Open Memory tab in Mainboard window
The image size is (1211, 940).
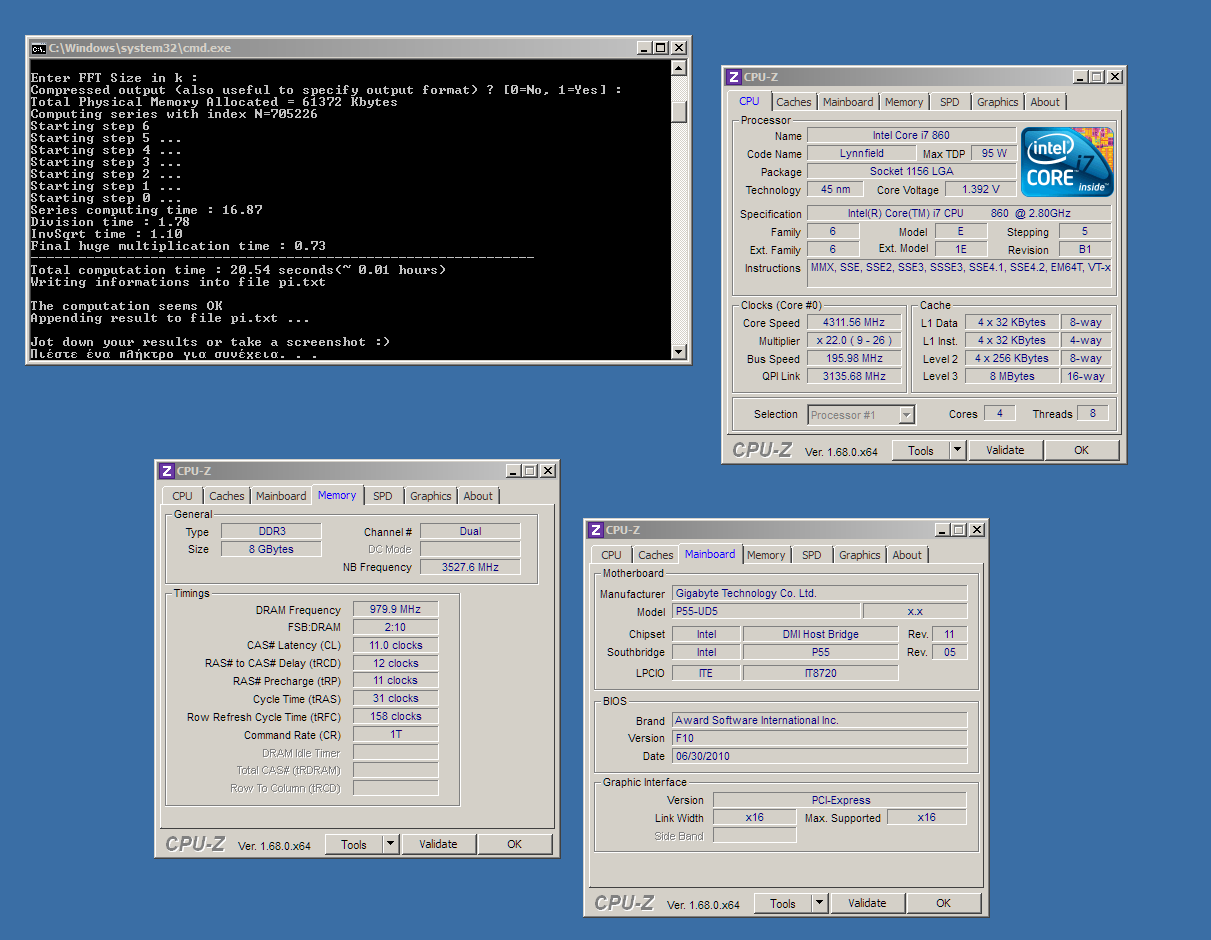click(766, 555)
